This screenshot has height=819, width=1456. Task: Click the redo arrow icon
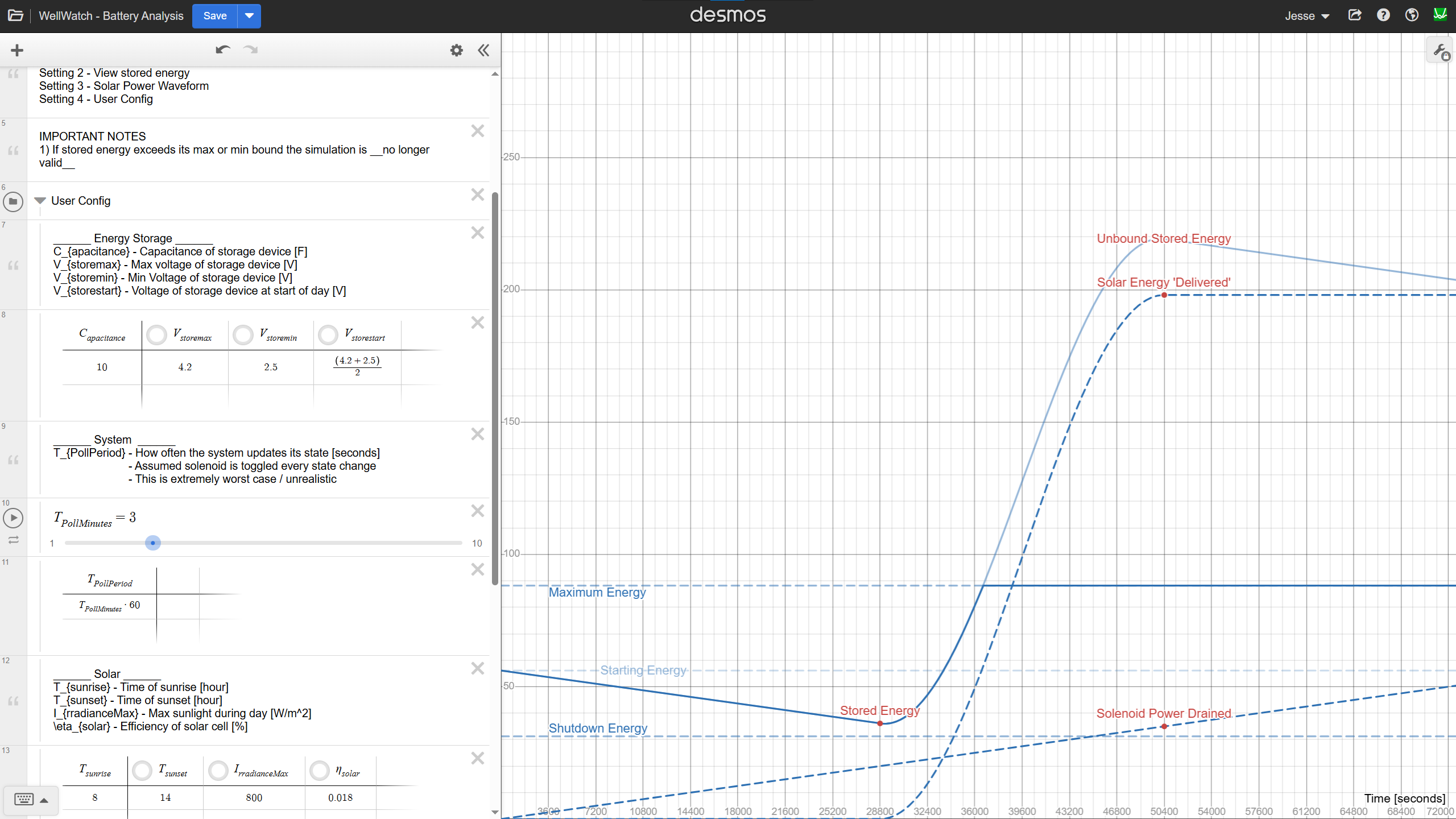[251, 50]
